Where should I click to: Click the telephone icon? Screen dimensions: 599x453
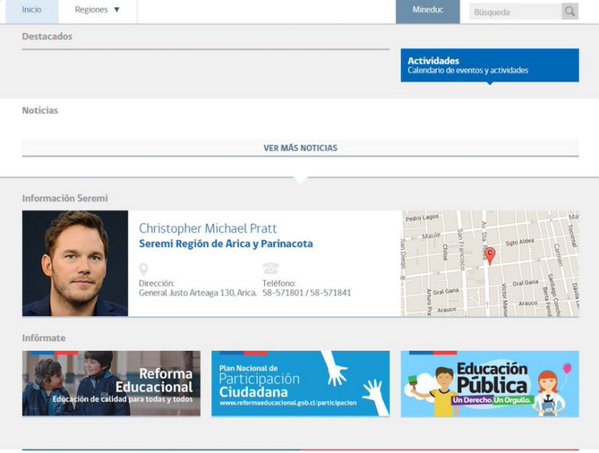(270, 269)
